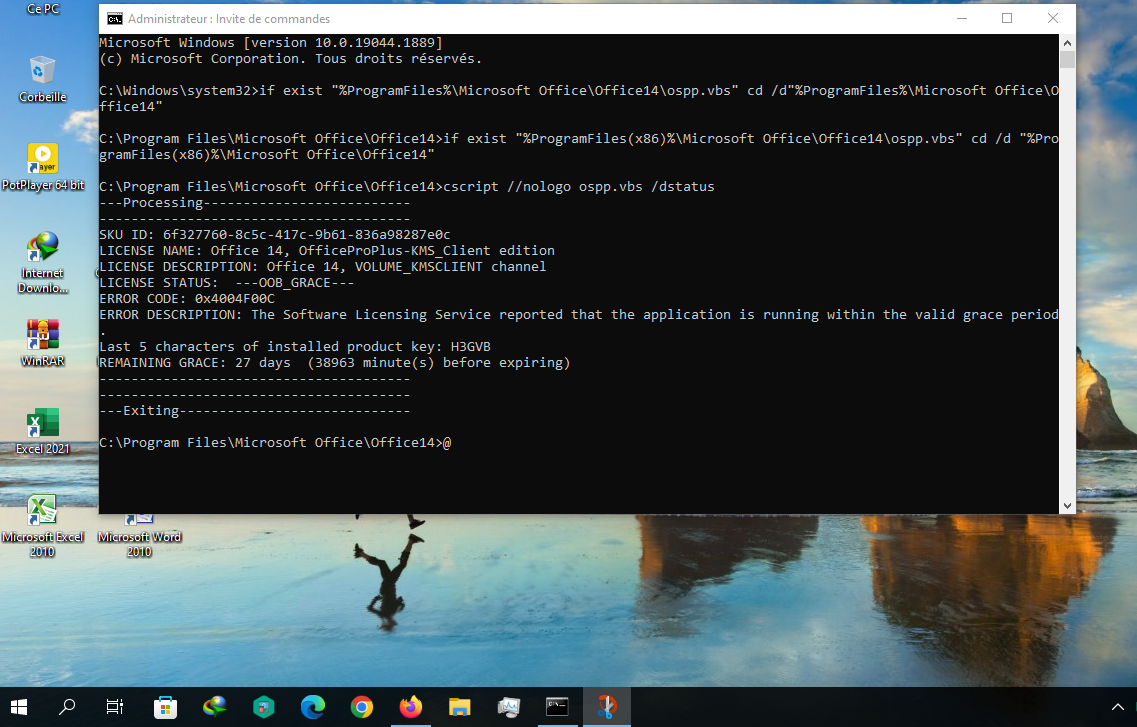Select the Microsoft Word 2010 shortcut
The image size is (1137, 727).
tap(139, 536)
